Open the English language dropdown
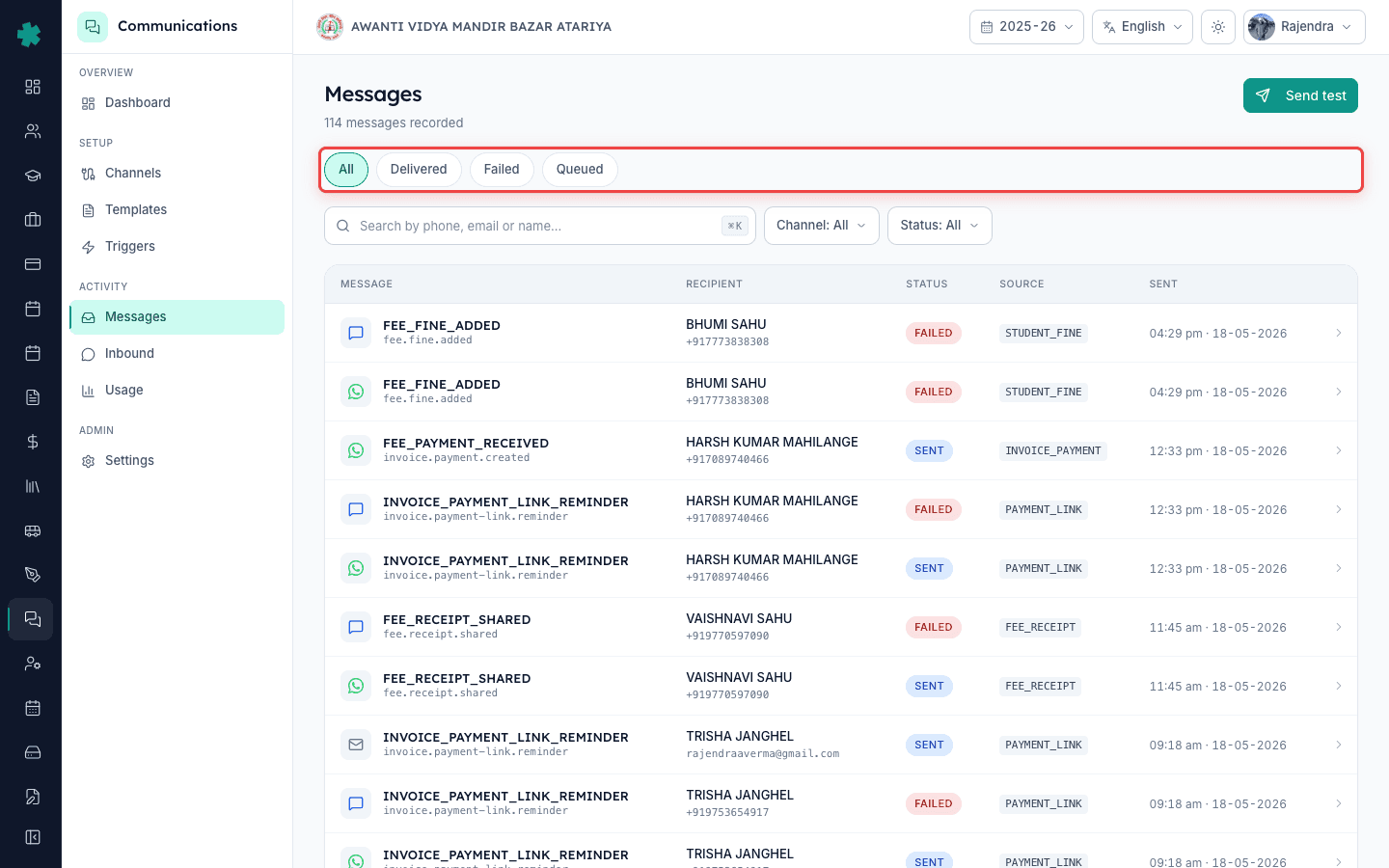Screen dimensions: 1389x868 [x=1142, y=27]
